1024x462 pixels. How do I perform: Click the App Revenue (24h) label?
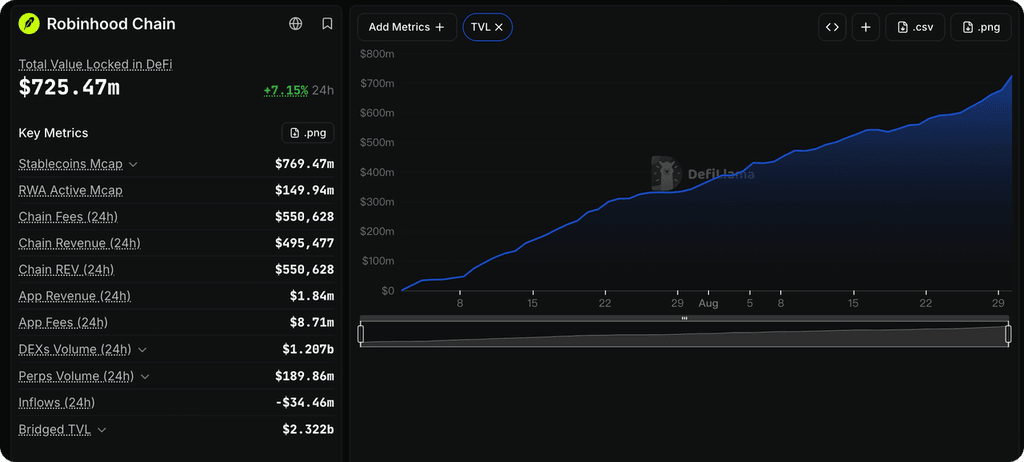click(x=74, y=296)
